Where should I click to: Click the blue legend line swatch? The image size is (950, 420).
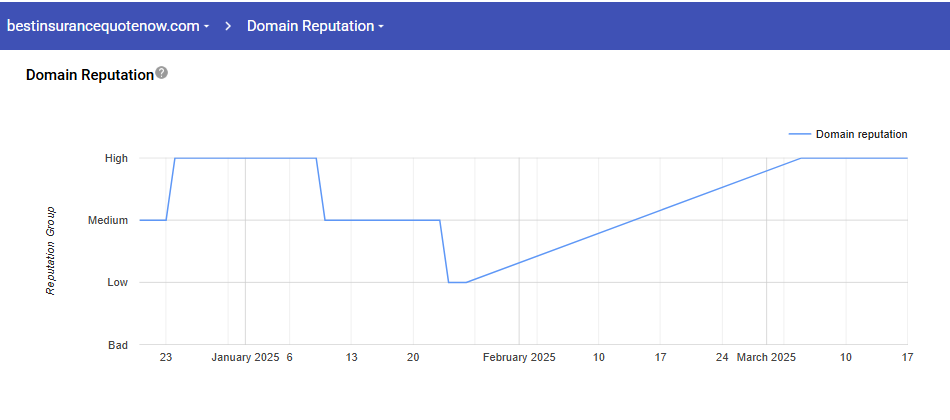[799, 134]
